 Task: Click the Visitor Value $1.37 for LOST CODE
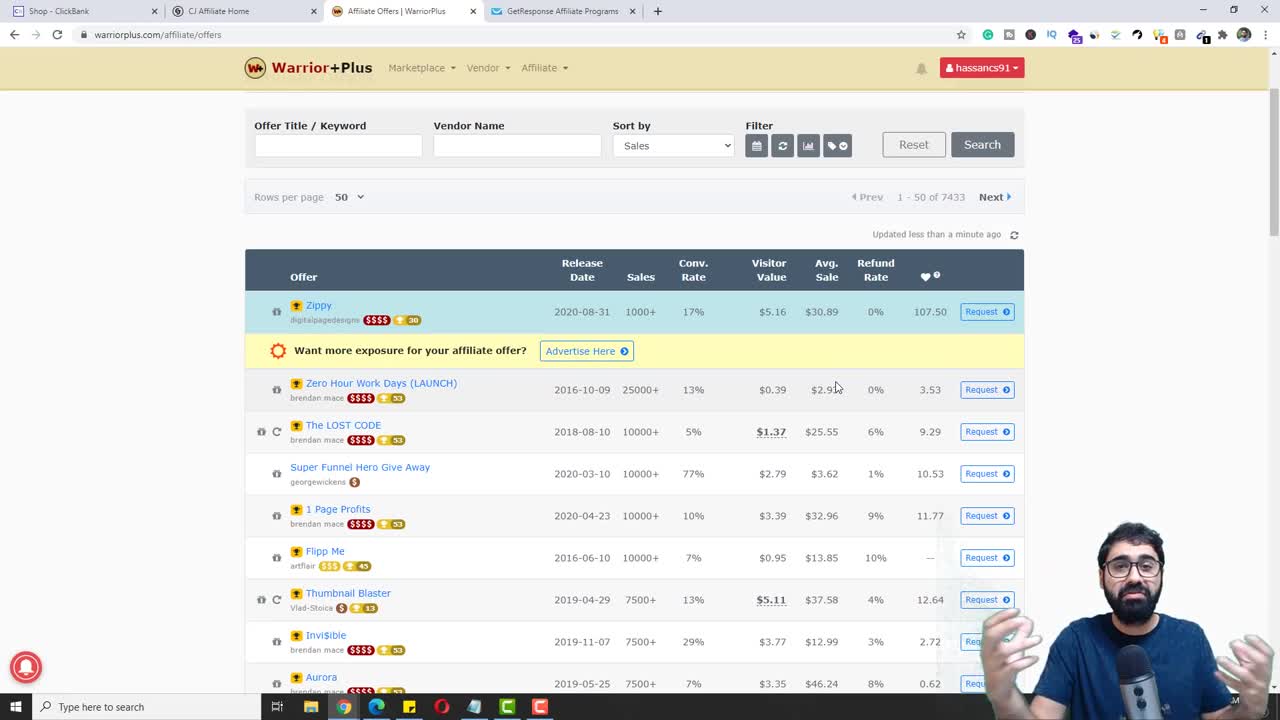[771, 432]
